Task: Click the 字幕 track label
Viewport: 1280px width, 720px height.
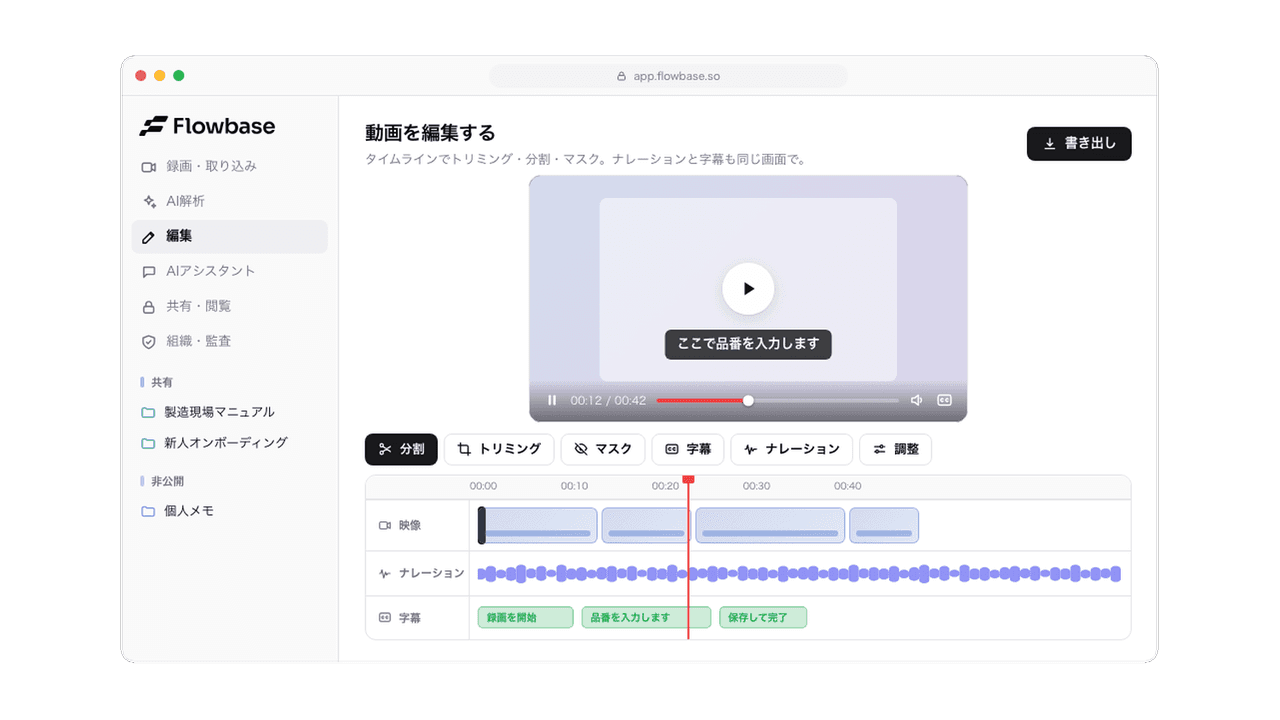Action: click(x=400, y=618)
